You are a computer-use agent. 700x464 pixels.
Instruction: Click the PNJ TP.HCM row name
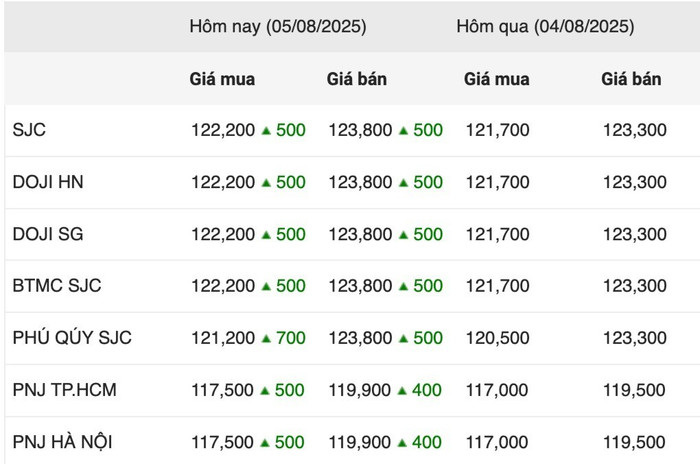(x=64, y=390)
